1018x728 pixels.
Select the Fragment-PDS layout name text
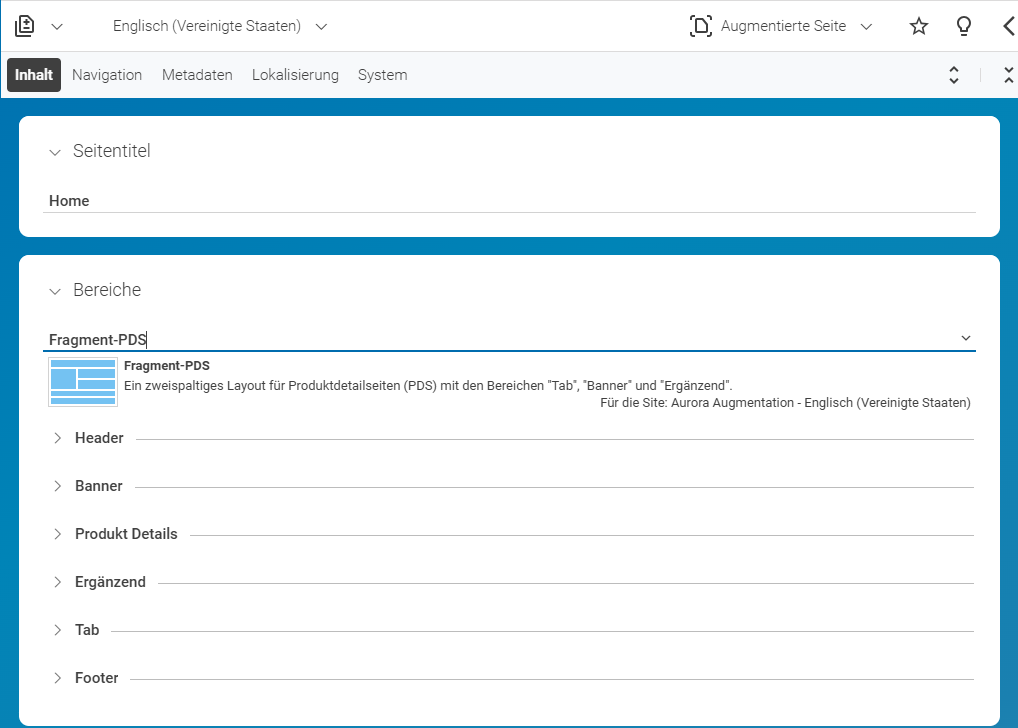tap(167, 366)
